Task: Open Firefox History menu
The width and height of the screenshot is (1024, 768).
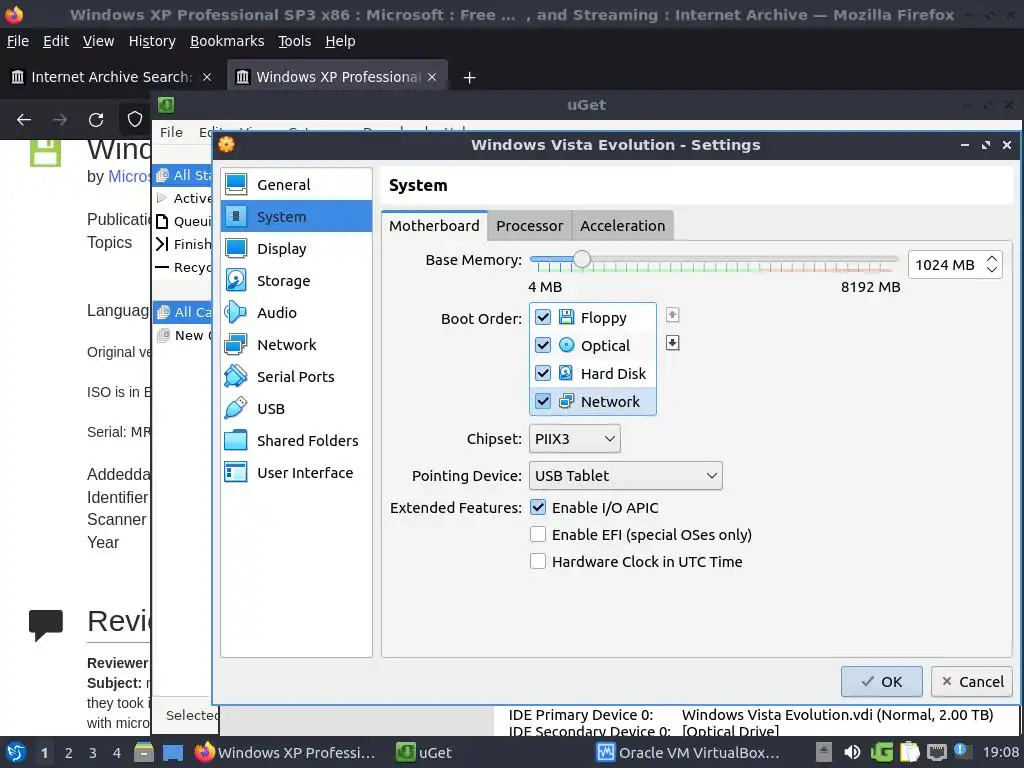Action: click(152, 41)
